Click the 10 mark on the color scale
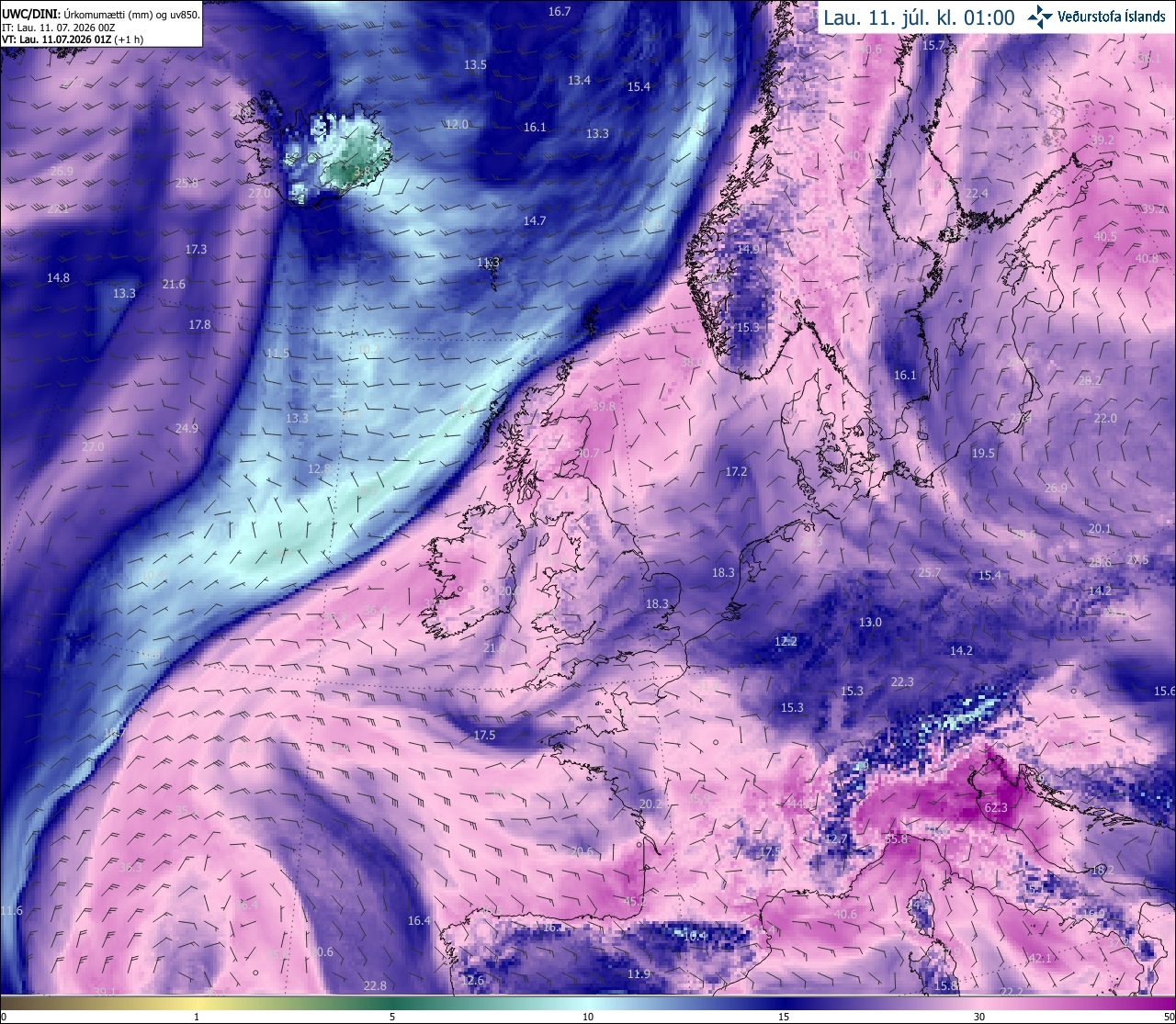 (x=588, y=1016)
